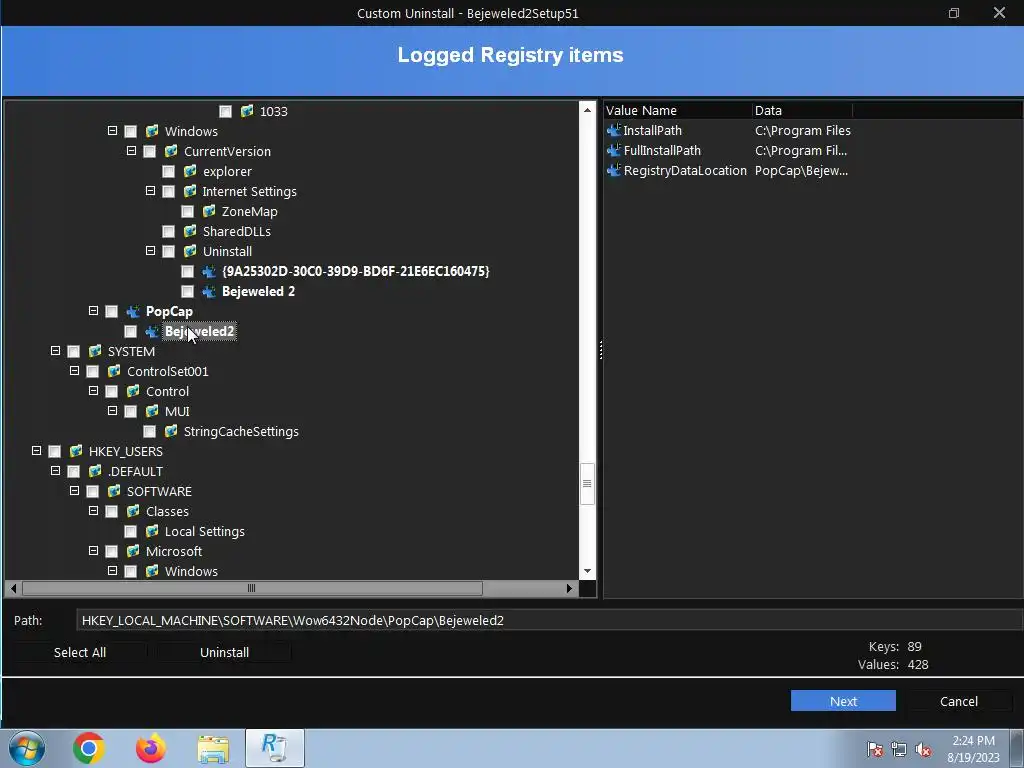Viewport: 1024px width, 768px height.
Task: Check the 1033 key checkbox
Action: (x=225, y=112)
